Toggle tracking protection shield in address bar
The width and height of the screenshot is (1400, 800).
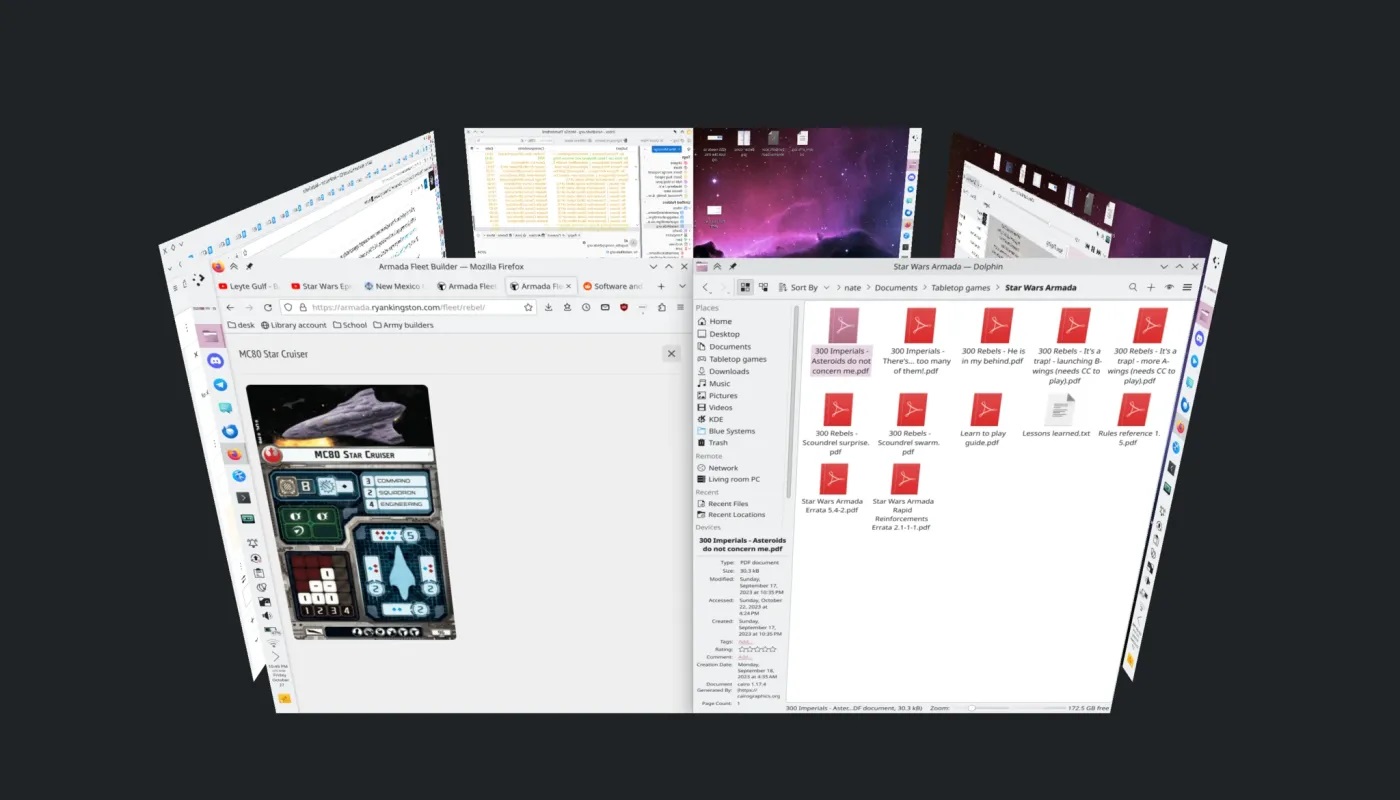tap(289, 307)
